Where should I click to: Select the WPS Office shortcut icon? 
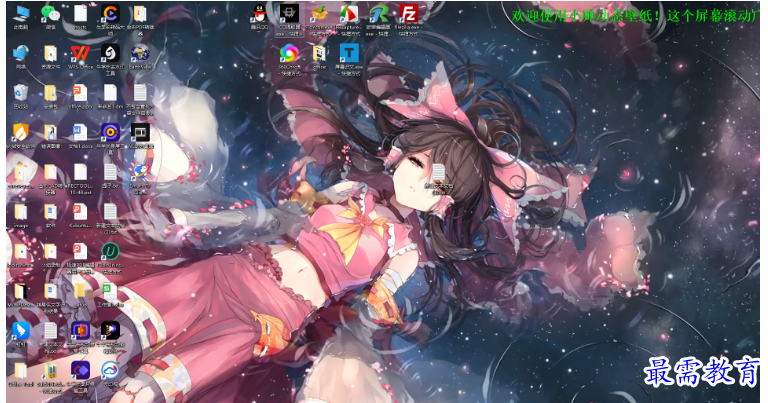80,53
